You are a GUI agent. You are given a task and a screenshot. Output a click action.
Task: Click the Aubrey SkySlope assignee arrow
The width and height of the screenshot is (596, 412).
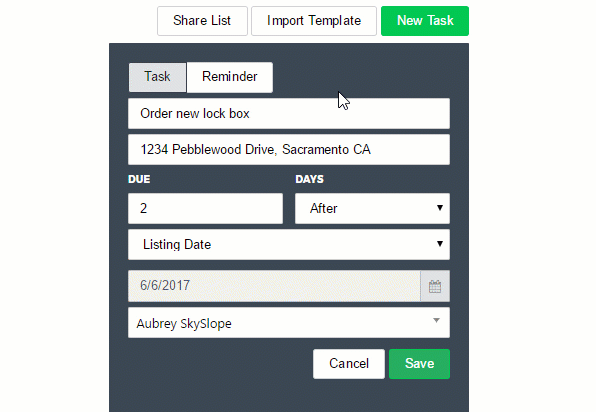point(437,320)
